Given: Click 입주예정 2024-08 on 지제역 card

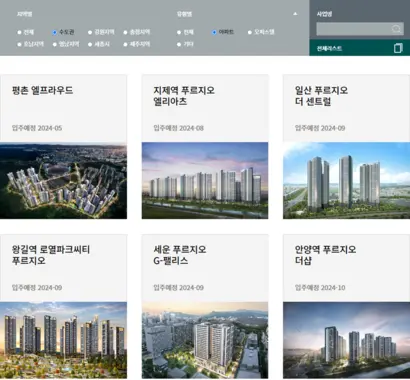Looking at the screenshot, I should click(179, 128).
